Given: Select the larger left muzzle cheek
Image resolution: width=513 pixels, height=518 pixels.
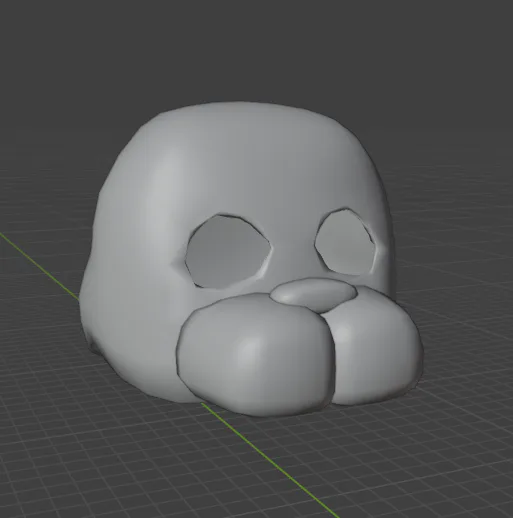Looking at the screenshot, I should [255, 355].
